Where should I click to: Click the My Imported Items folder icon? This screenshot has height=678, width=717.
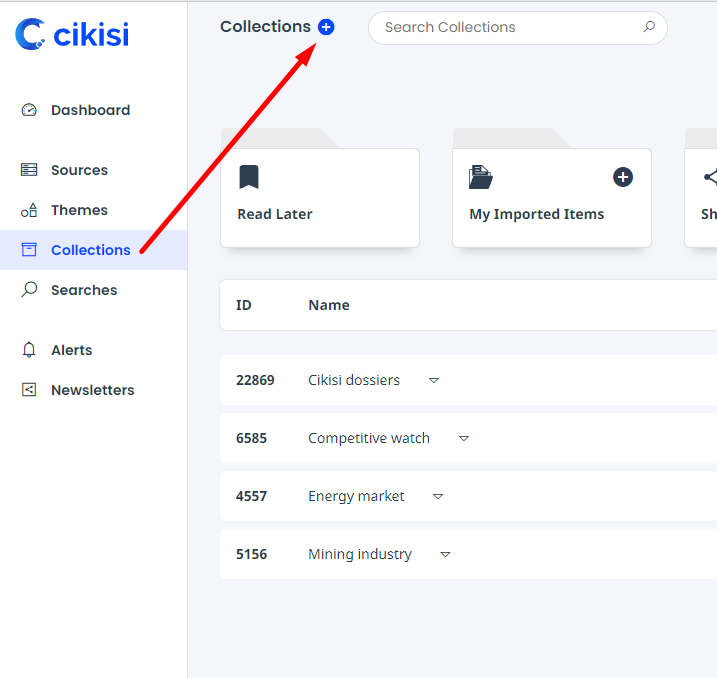481,178
